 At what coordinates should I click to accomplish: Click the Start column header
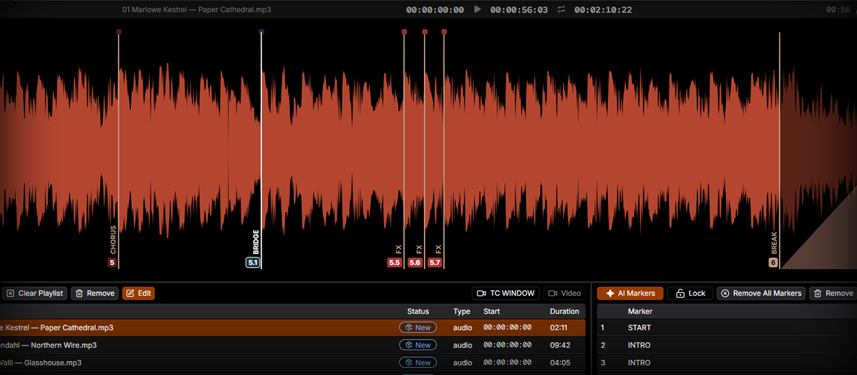tap(492, 312)
